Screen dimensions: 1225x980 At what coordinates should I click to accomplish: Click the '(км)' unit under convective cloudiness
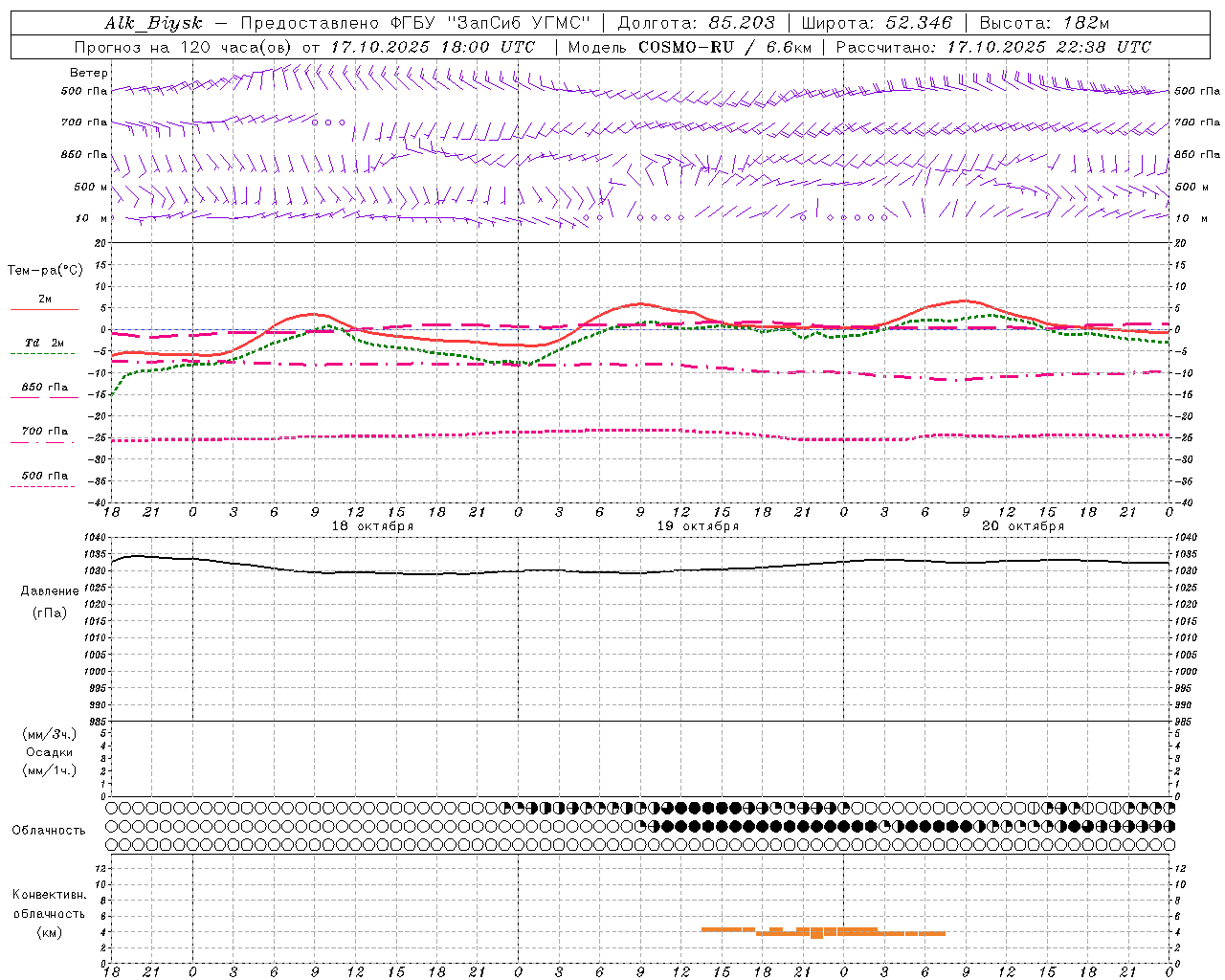tap(50, 932)
